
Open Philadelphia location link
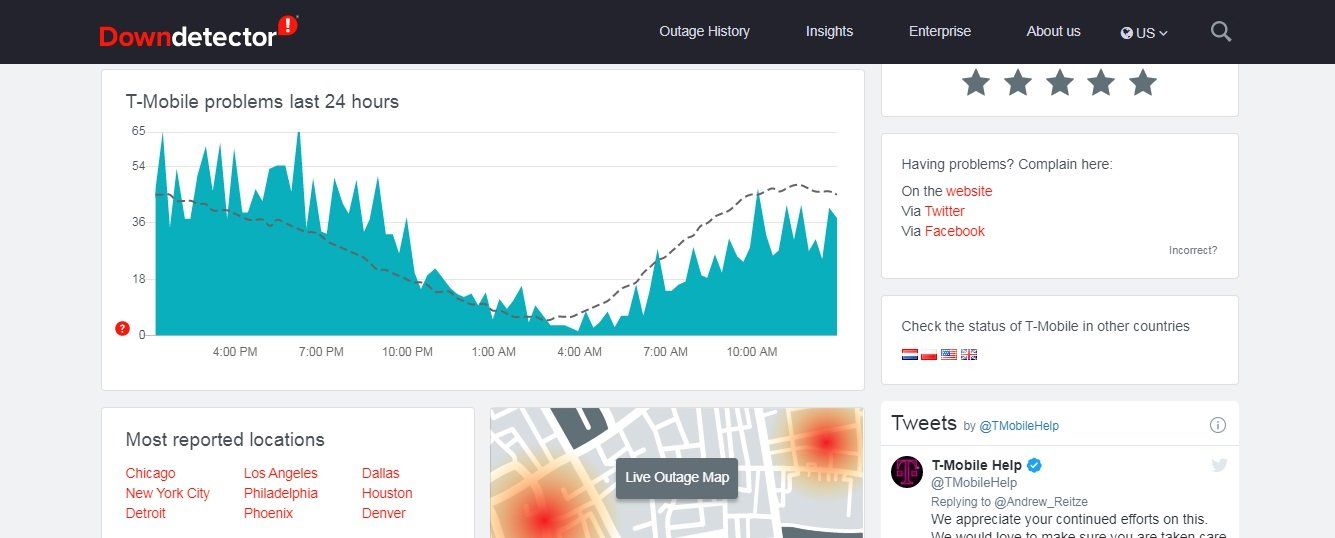point(281,493)
